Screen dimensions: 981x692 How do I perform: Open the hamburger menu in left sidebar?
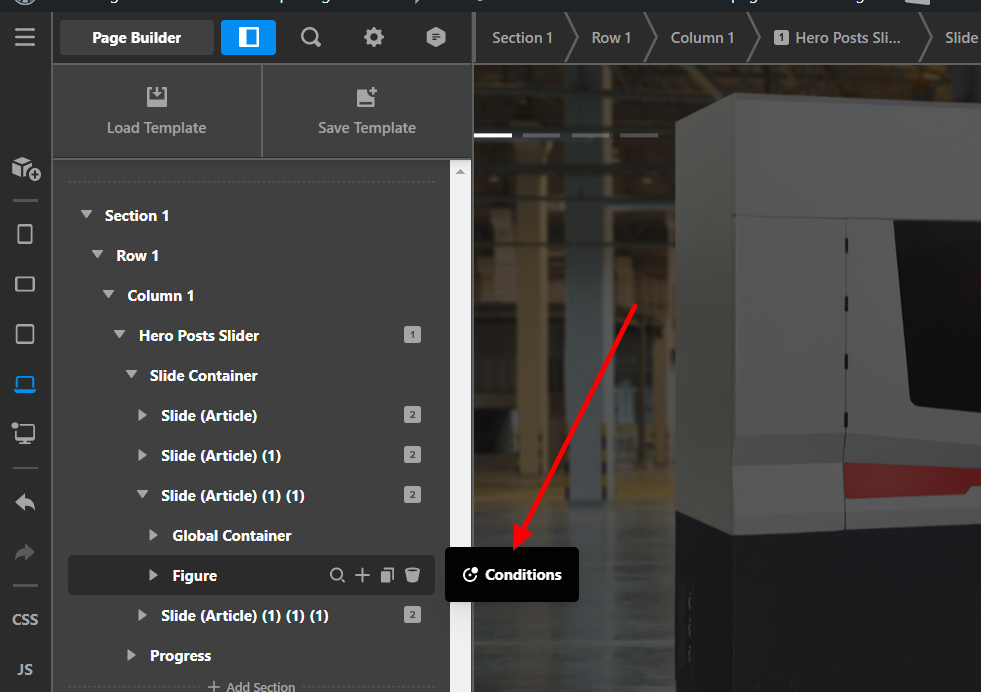[25, 38]
